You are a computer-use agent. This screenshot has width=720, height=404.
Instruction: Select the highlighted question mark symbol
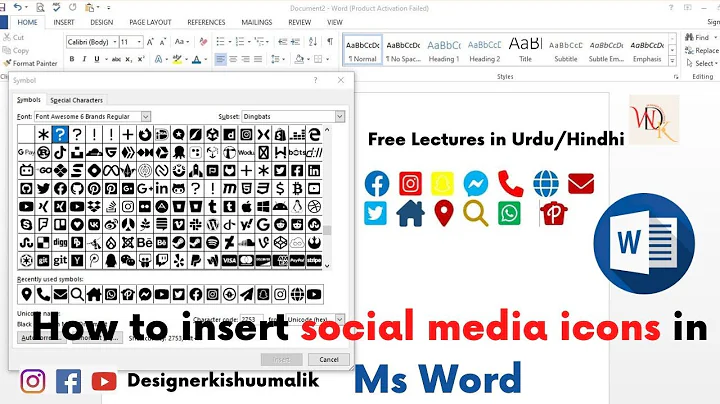coord(60,134)
